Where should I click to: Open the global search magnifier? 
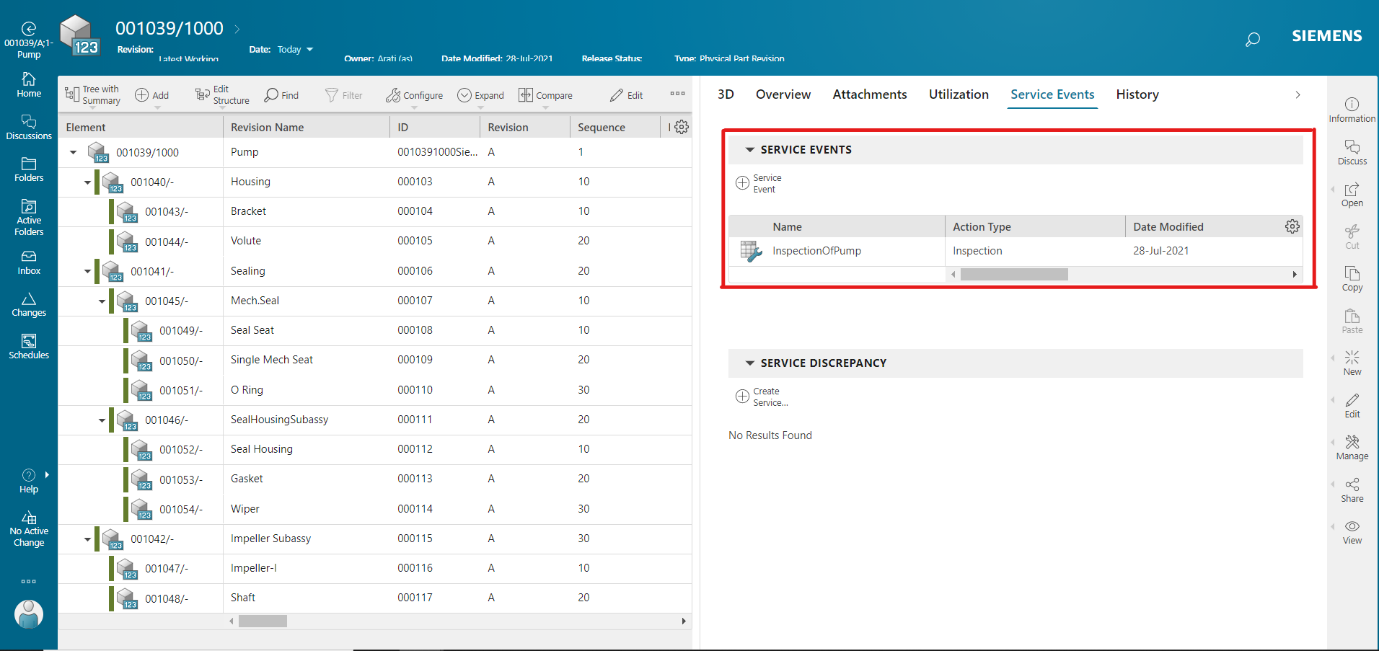coord(1252,37)
